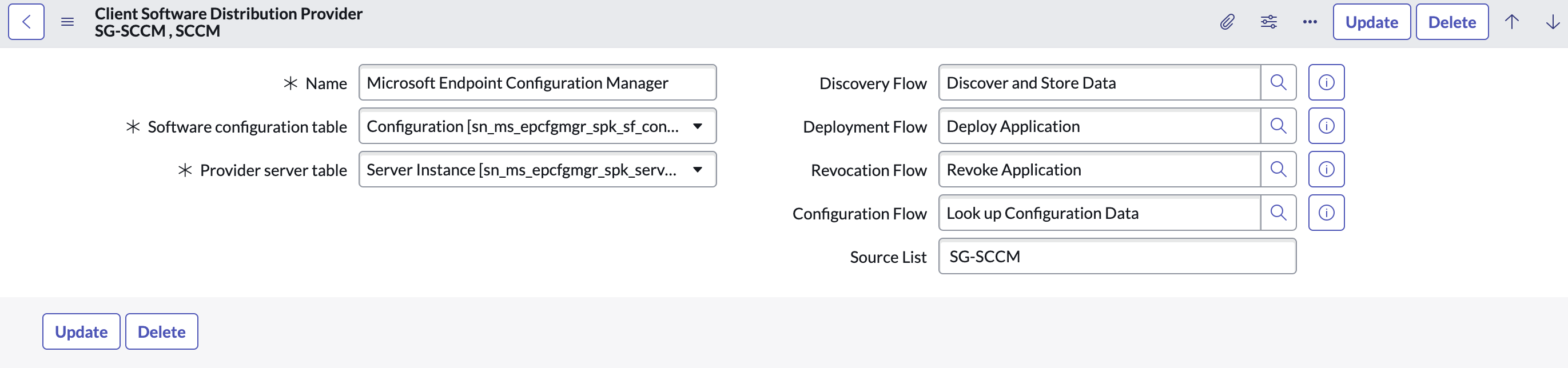
Task: Select the Deployment Flow label
Action: (865, 126)
